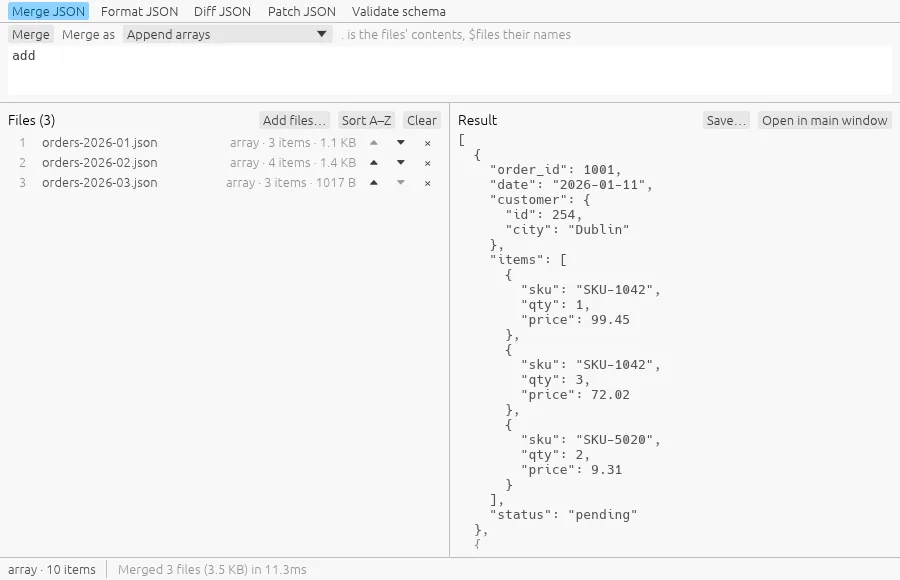Click Add files… button

point(294,121)
